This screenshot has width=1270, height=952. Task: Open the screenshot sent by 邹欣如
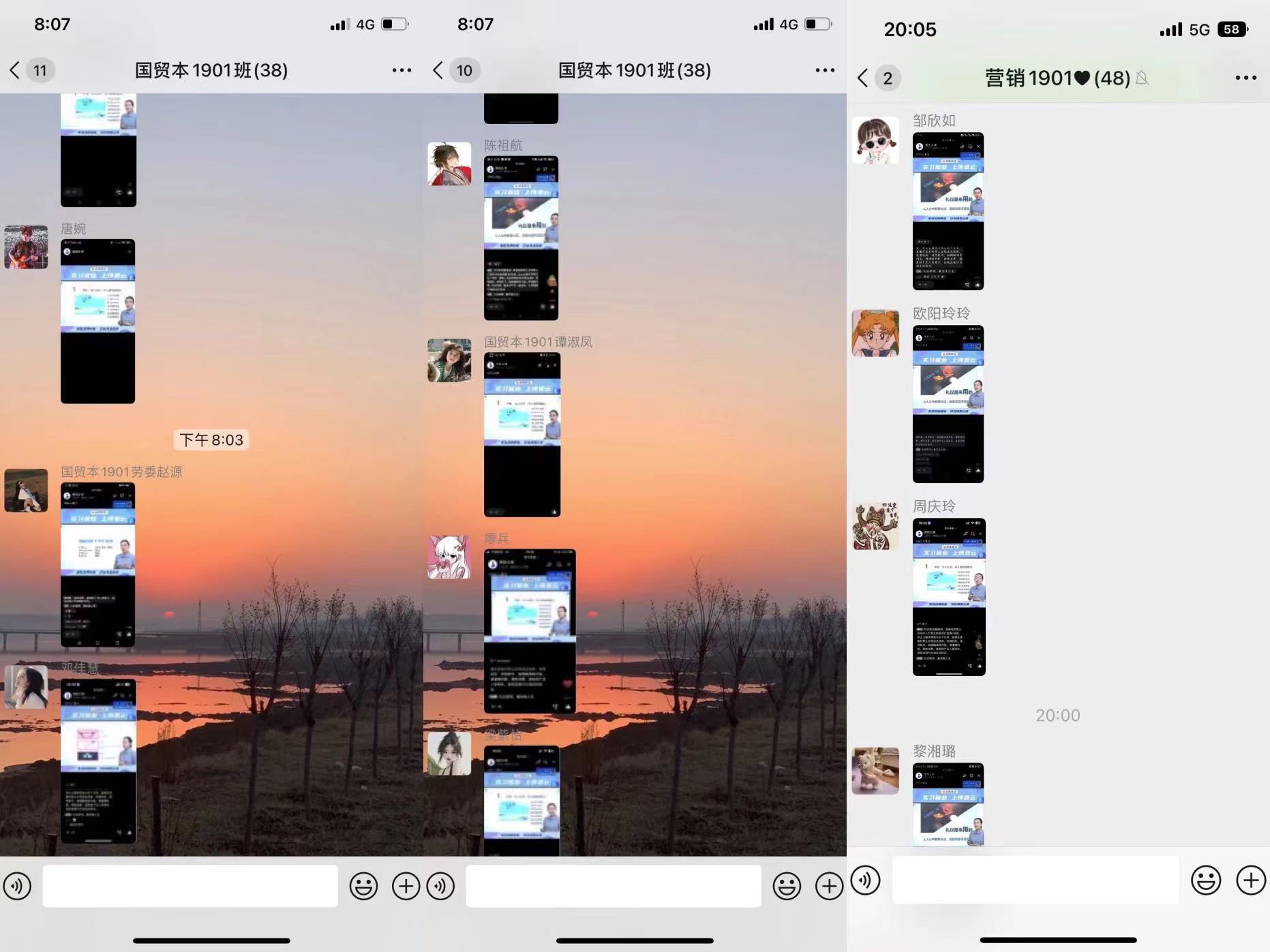tap(948, 211)
